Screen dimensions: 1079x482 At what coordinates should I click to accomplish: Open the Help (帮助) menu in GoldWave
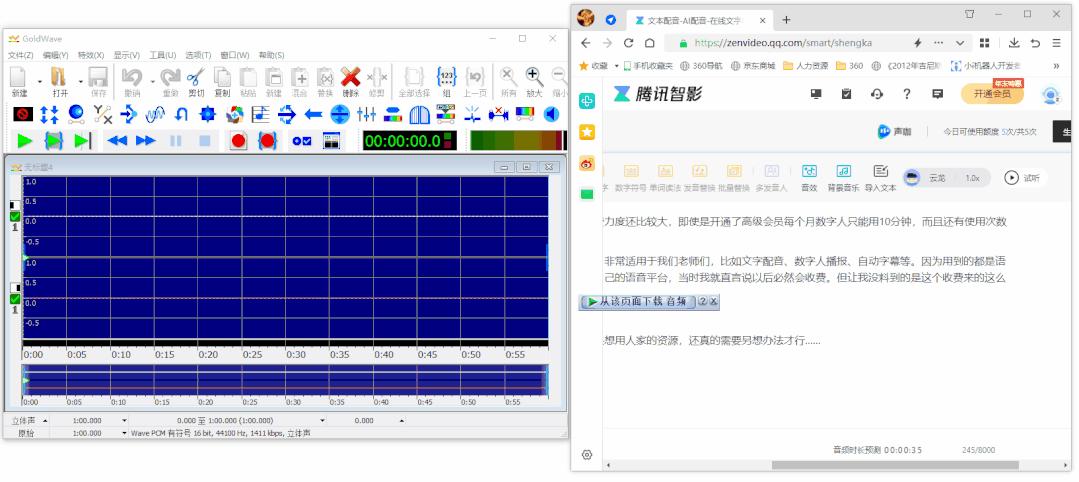[x=271, y=55]
